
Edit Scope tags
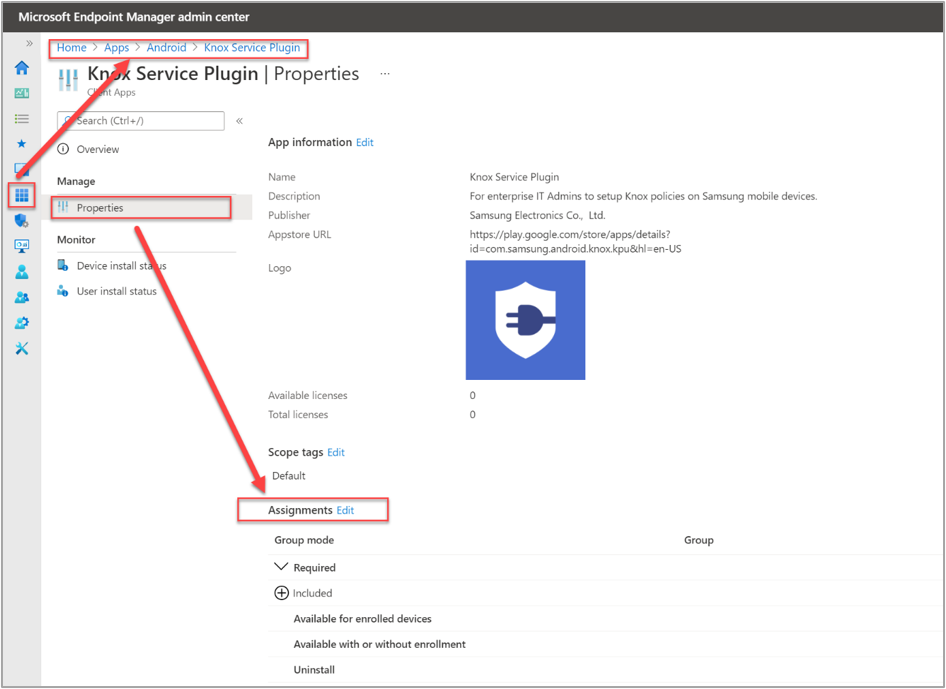pos(335,452)
